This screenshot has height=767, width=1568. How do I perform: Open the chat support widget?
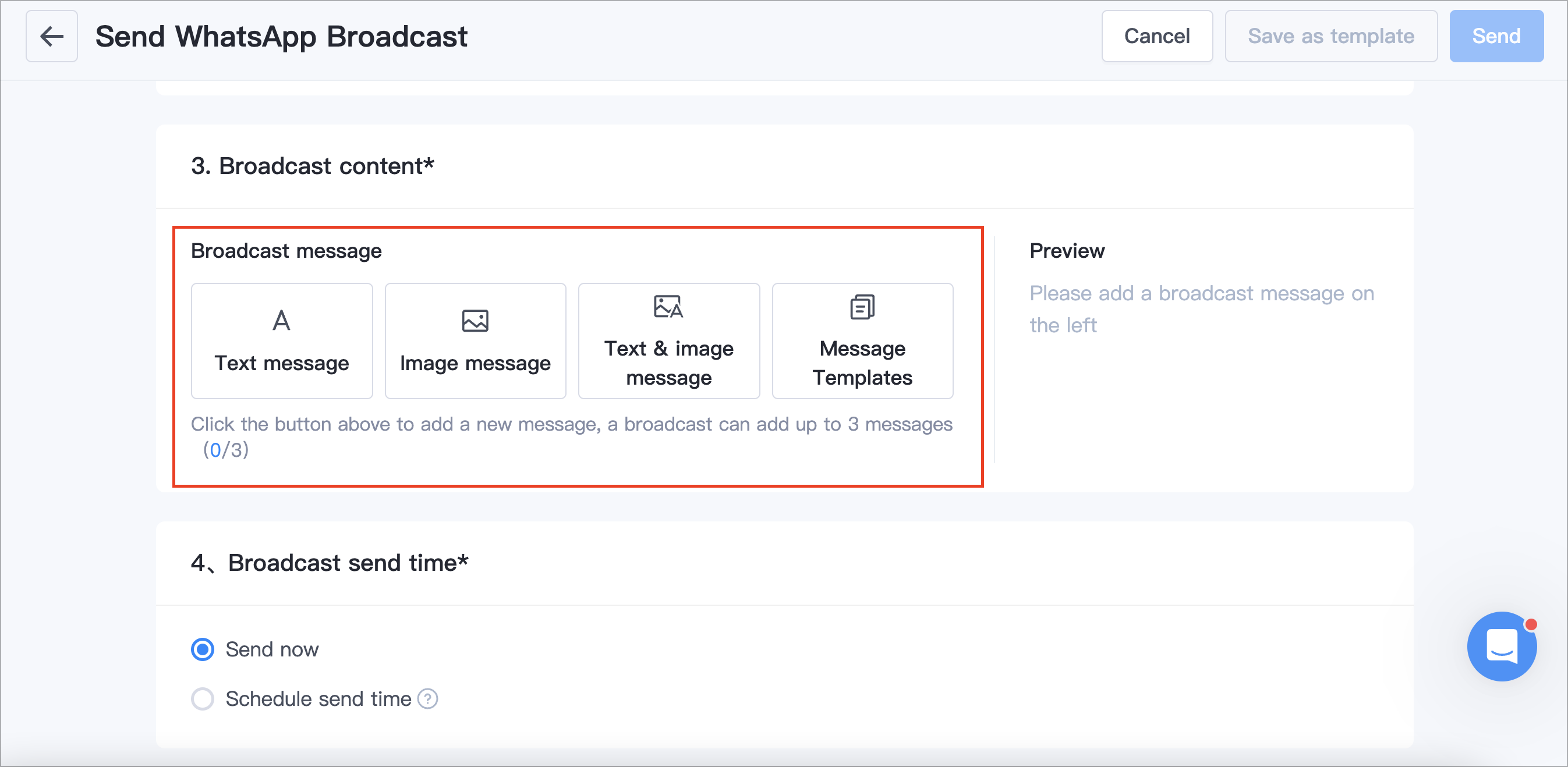tap(1502, 647)
